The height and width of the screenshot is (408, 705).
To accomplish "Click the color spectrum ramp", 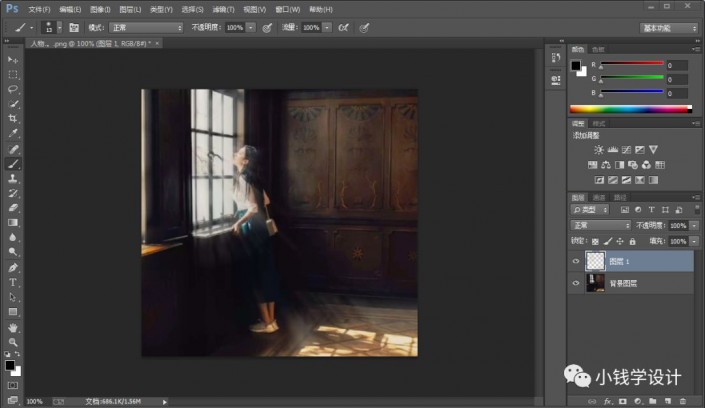I will click(x=629, y=109).
